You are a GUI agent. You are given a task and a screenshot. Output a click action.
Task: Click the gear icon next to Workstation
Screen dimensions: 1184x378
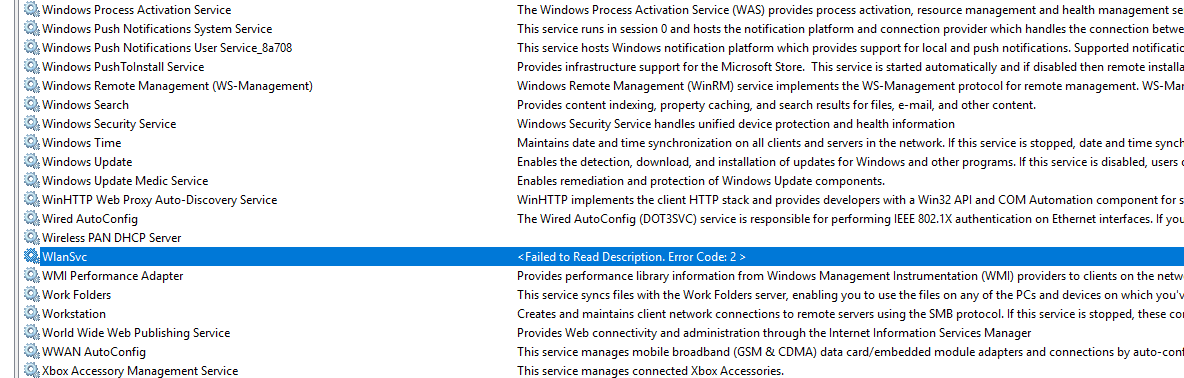click(x=31, y=313)
